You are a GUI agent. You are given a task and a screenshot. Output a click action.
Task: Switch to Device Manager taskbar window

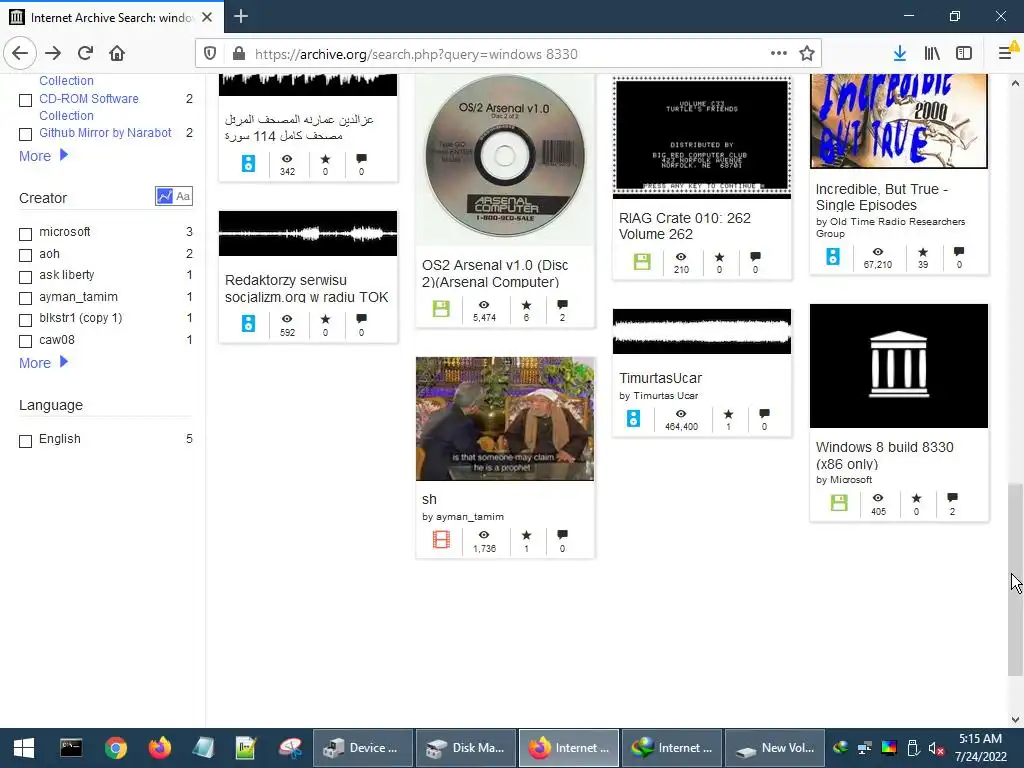pos(362,748)
